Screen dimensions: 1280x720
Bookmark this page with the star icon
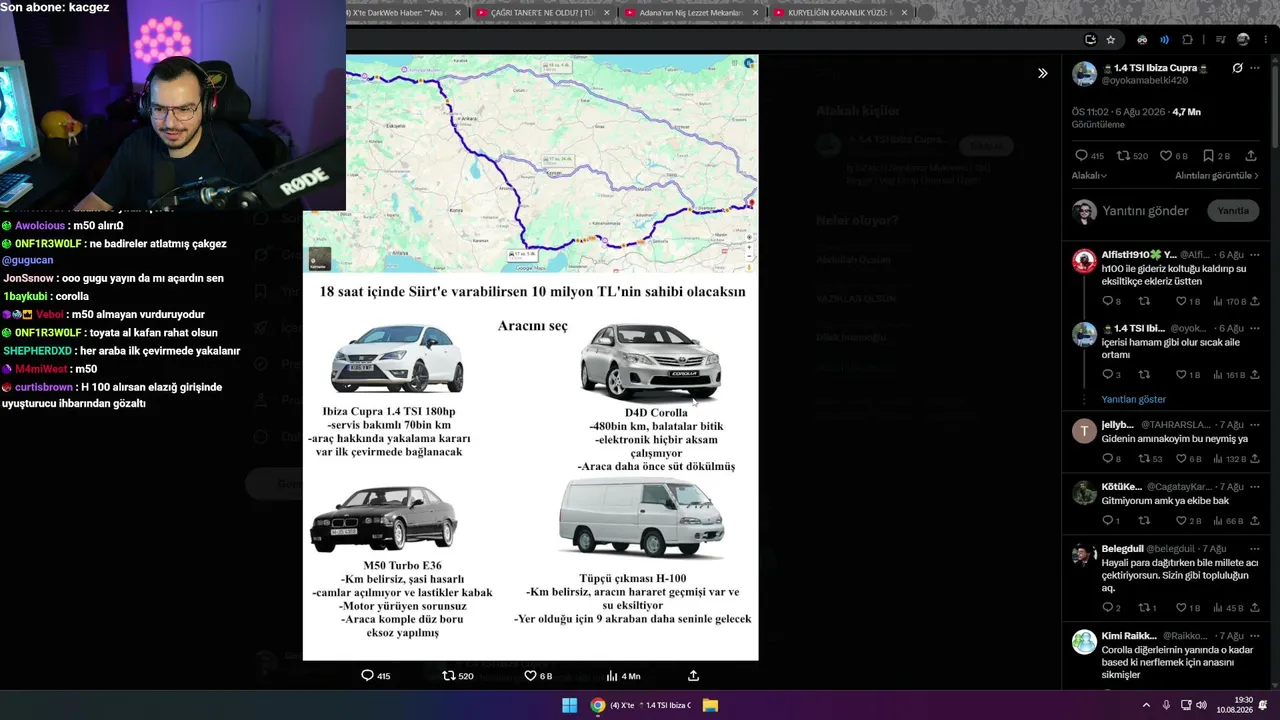tap(1110, 40)
